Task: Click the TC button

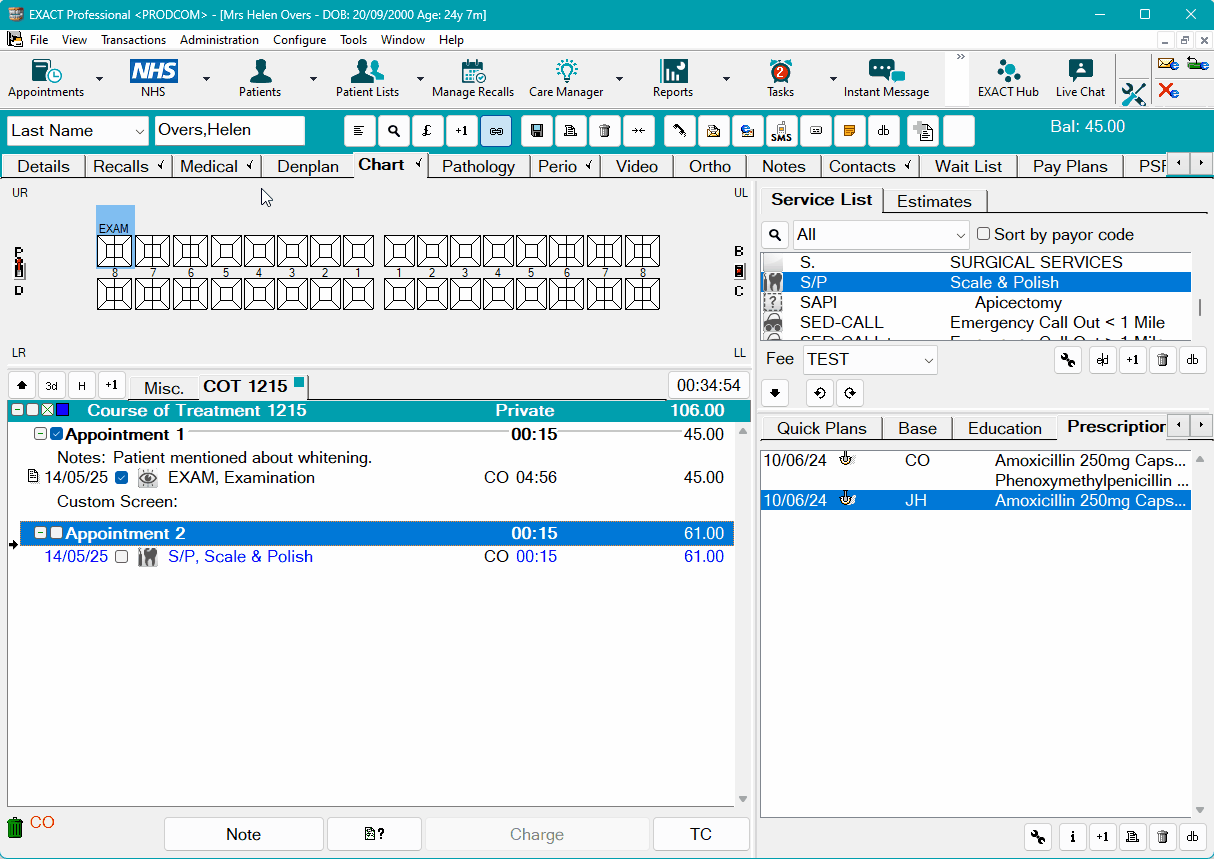Action: [x=701, y=834]
